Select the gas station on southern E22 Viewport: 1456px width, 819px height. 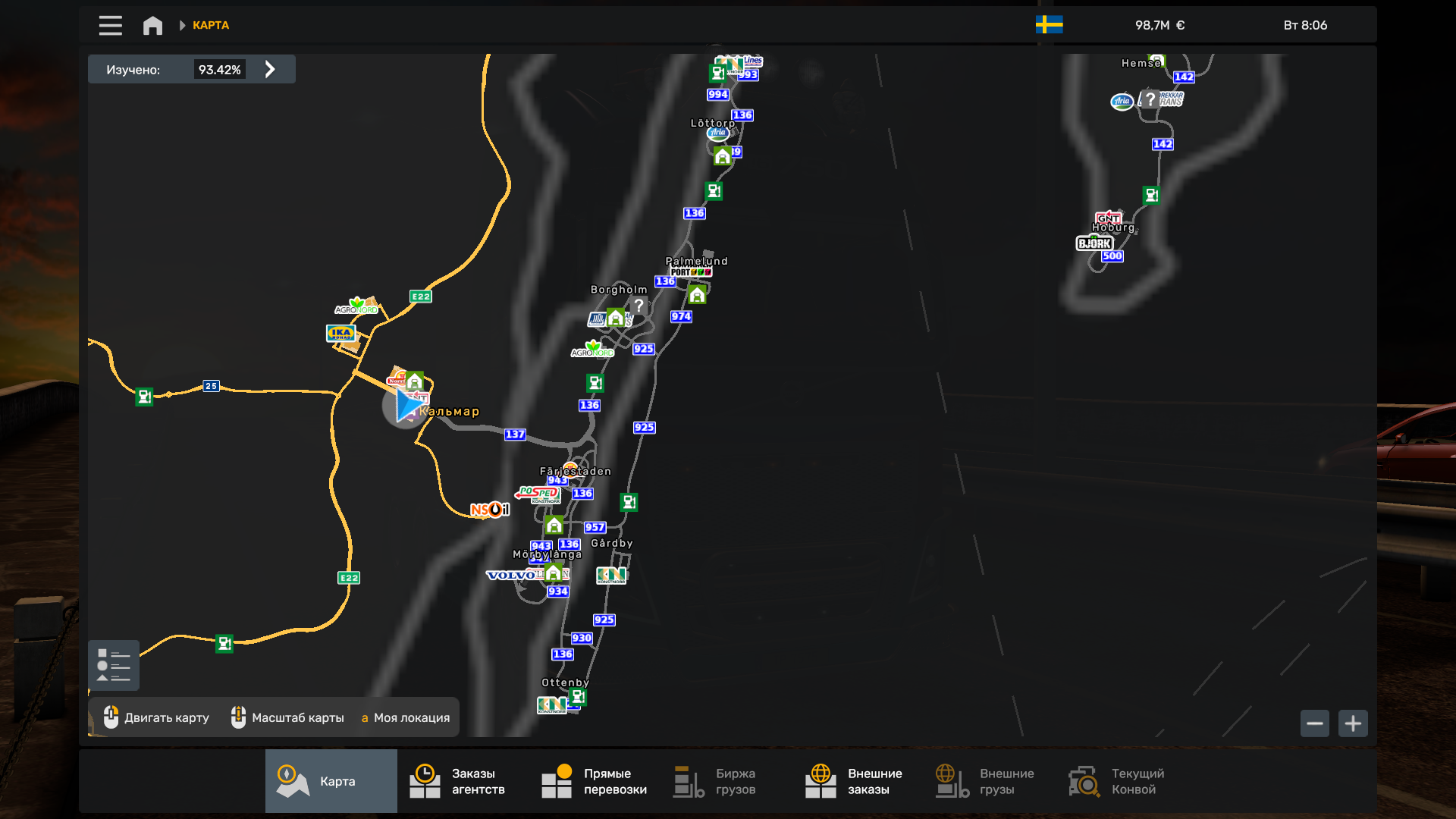pos(224,643)
